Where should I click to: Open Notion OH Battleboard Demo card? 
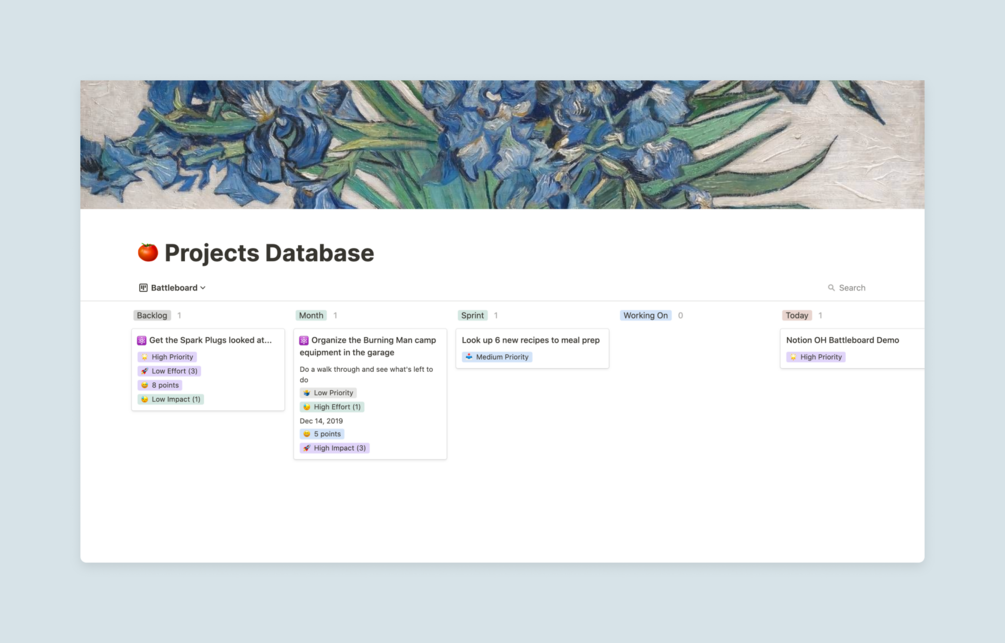pos(843,340)
